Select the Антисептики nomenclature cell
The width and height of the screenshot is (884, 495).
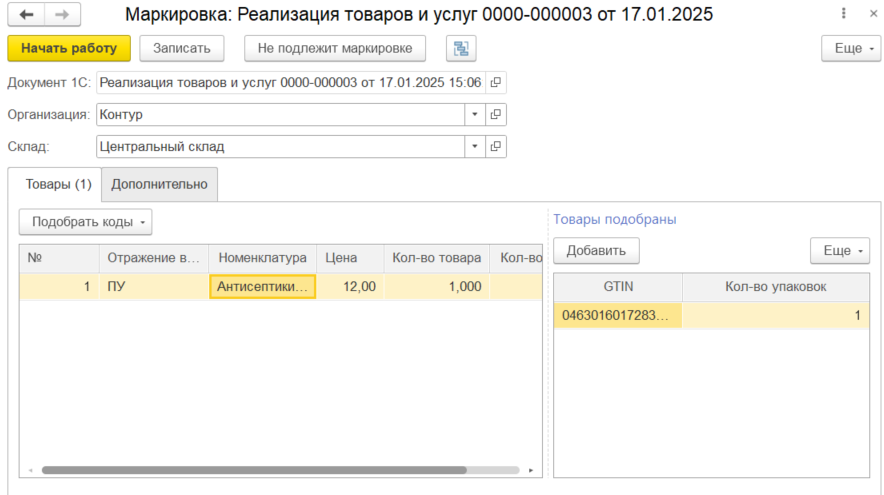tap(262, 286)
